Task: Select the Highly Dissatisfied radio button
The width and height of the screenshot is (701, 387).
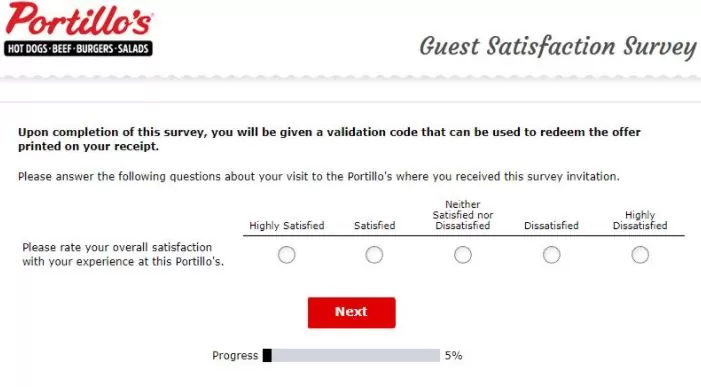Action: tap(640, 255)
